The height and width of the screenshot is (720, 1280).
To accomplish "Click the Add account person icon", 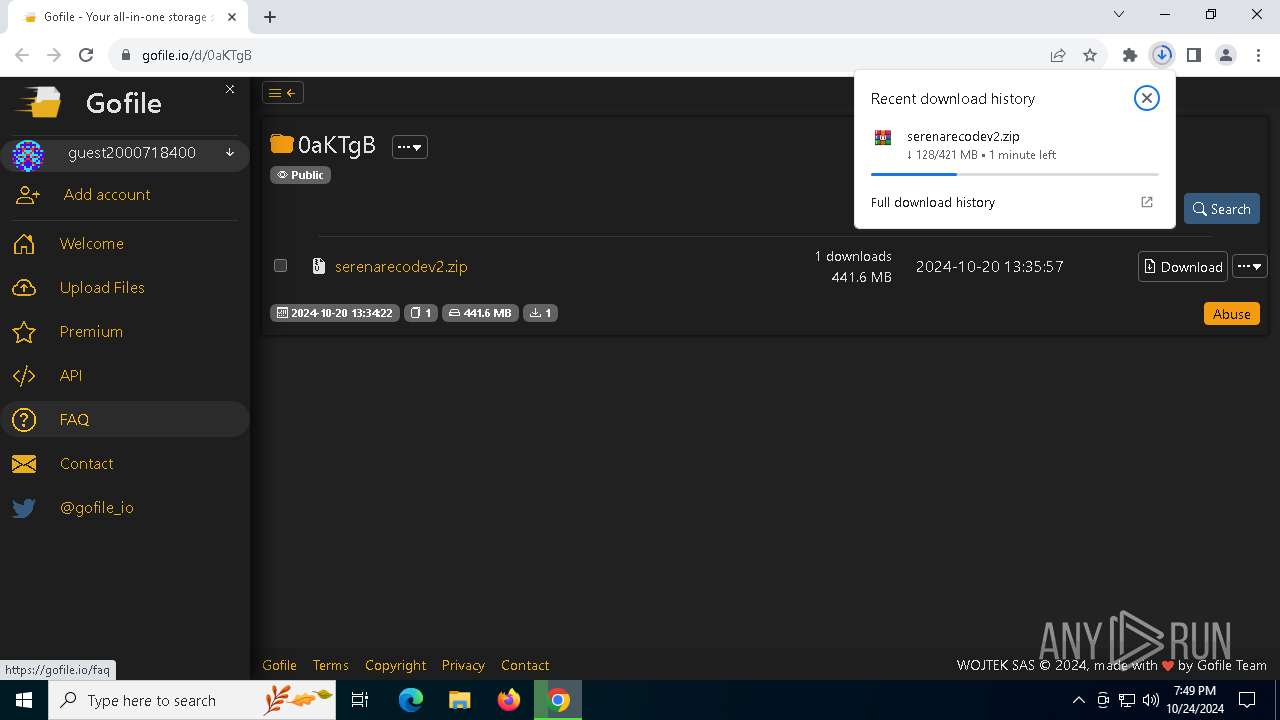I will pos(28,195).
